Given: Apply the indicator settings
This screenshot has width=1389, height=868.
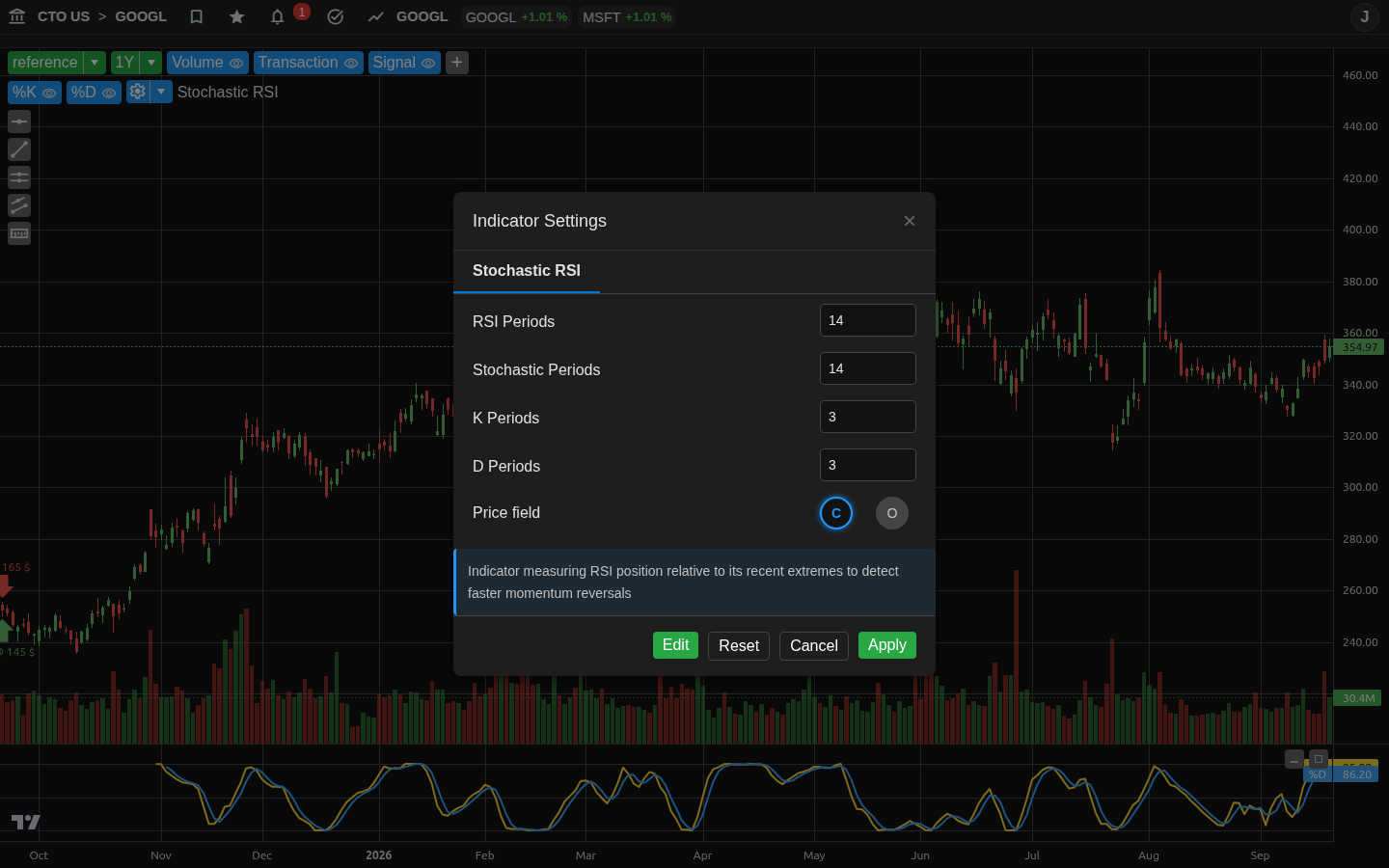Looking at the screenshot, I should (887, 645).
